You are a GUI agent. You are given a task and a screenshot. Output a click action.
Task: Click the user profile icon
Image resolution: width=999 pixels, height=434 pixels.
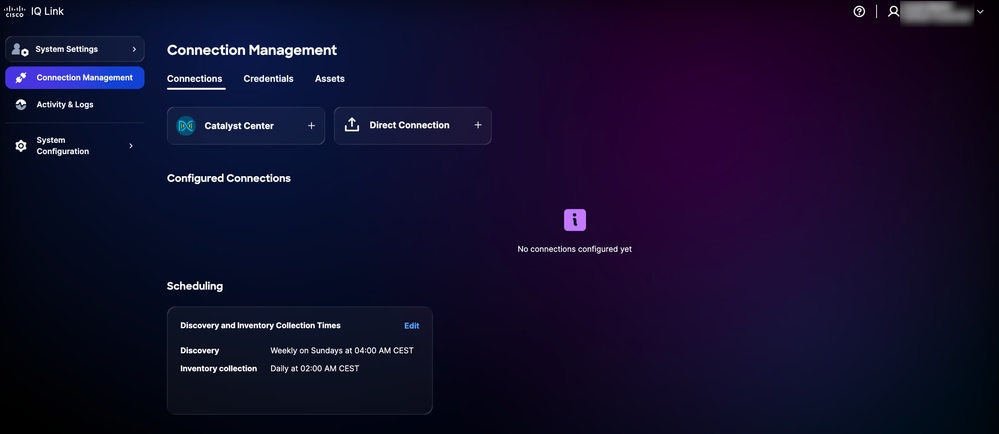click(x=893, y=11)
